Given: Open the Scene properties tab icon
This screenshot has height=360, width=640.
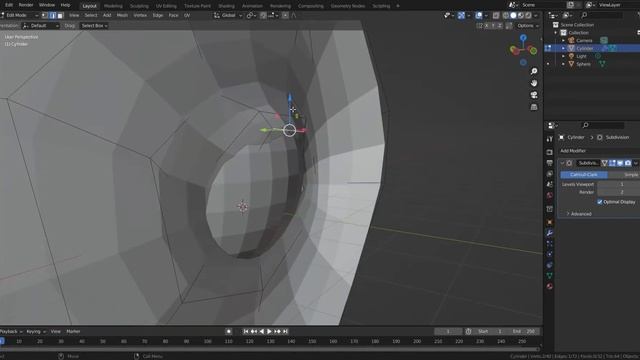Looking at the screenshot, I should [549, 184].
